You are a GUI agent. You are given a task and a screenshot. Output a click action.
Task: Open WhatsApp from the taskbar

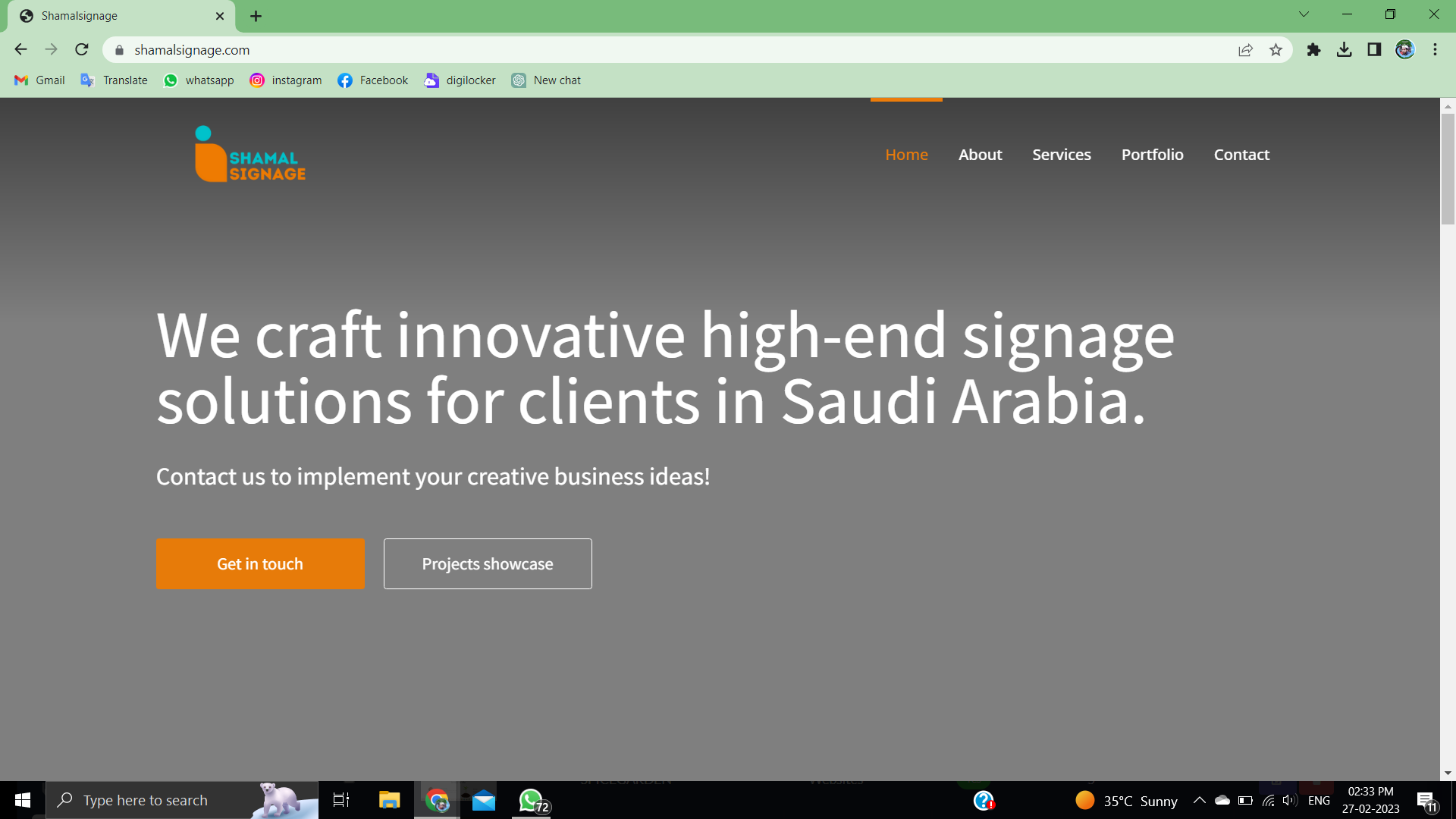point(531,800)
